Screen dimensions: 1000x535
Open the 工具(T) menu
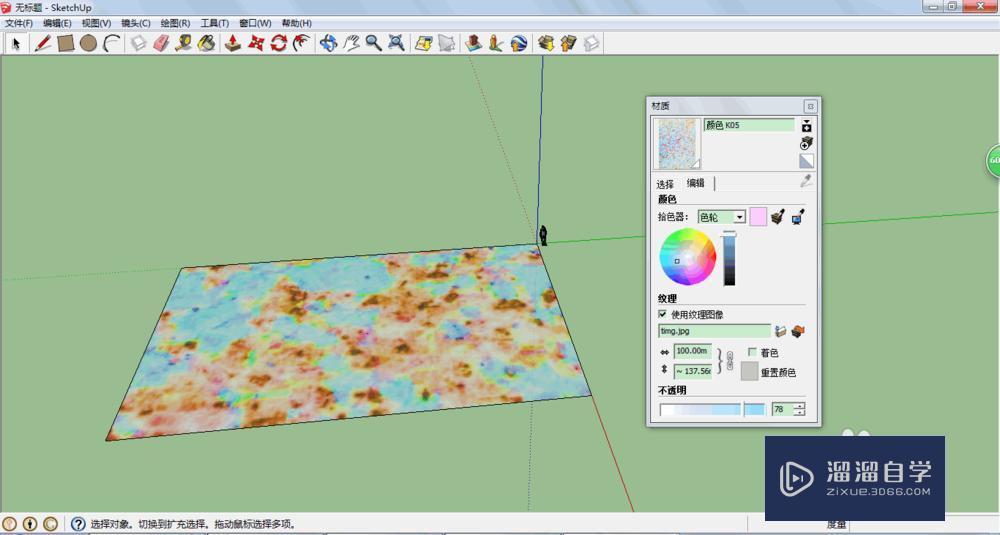pos(215,23)
